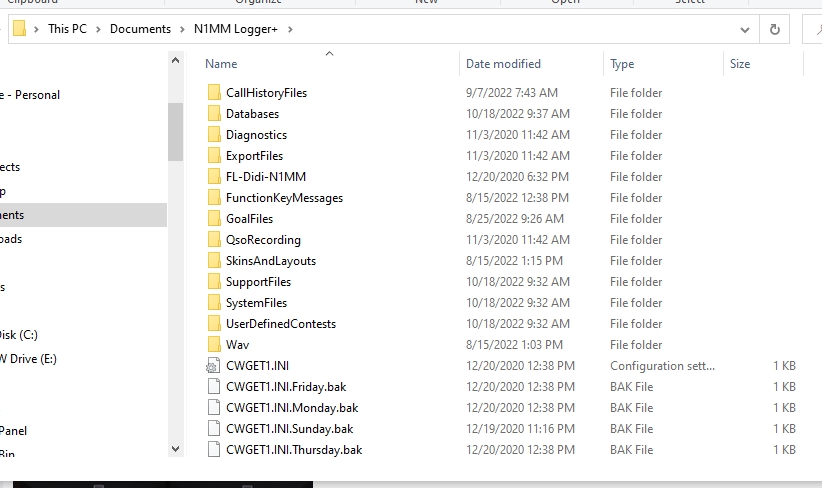This screenshot has height=488, width=822.
Task: Select the SkinsAndLayouts folder name
Action: click(x=271, y=261)
